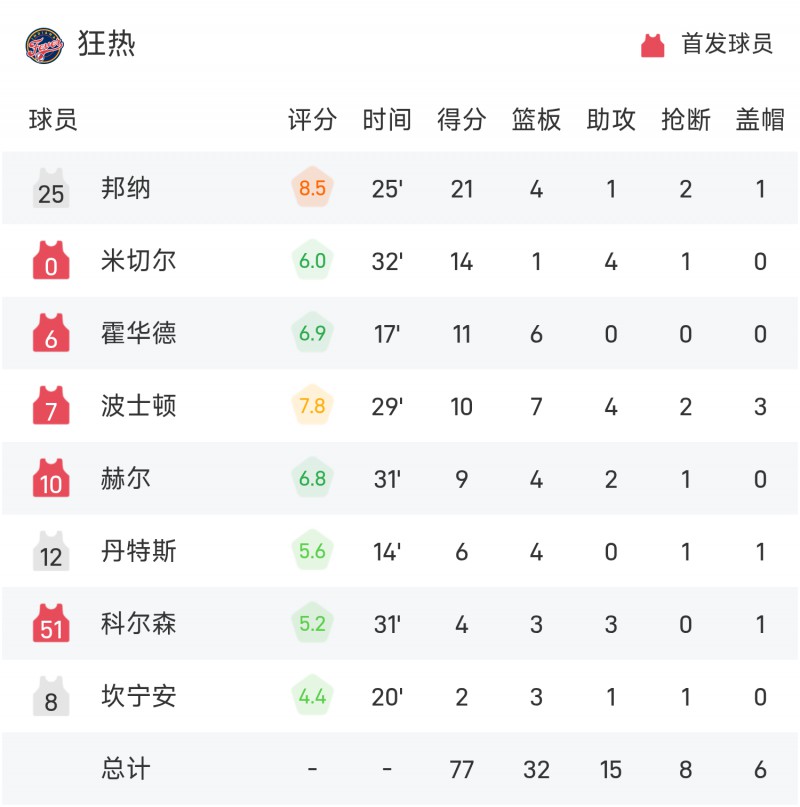The width and height of the screenshot is (800, 807).
Task: Click the gray number 25 jersey icon
Action: point(51,188)
